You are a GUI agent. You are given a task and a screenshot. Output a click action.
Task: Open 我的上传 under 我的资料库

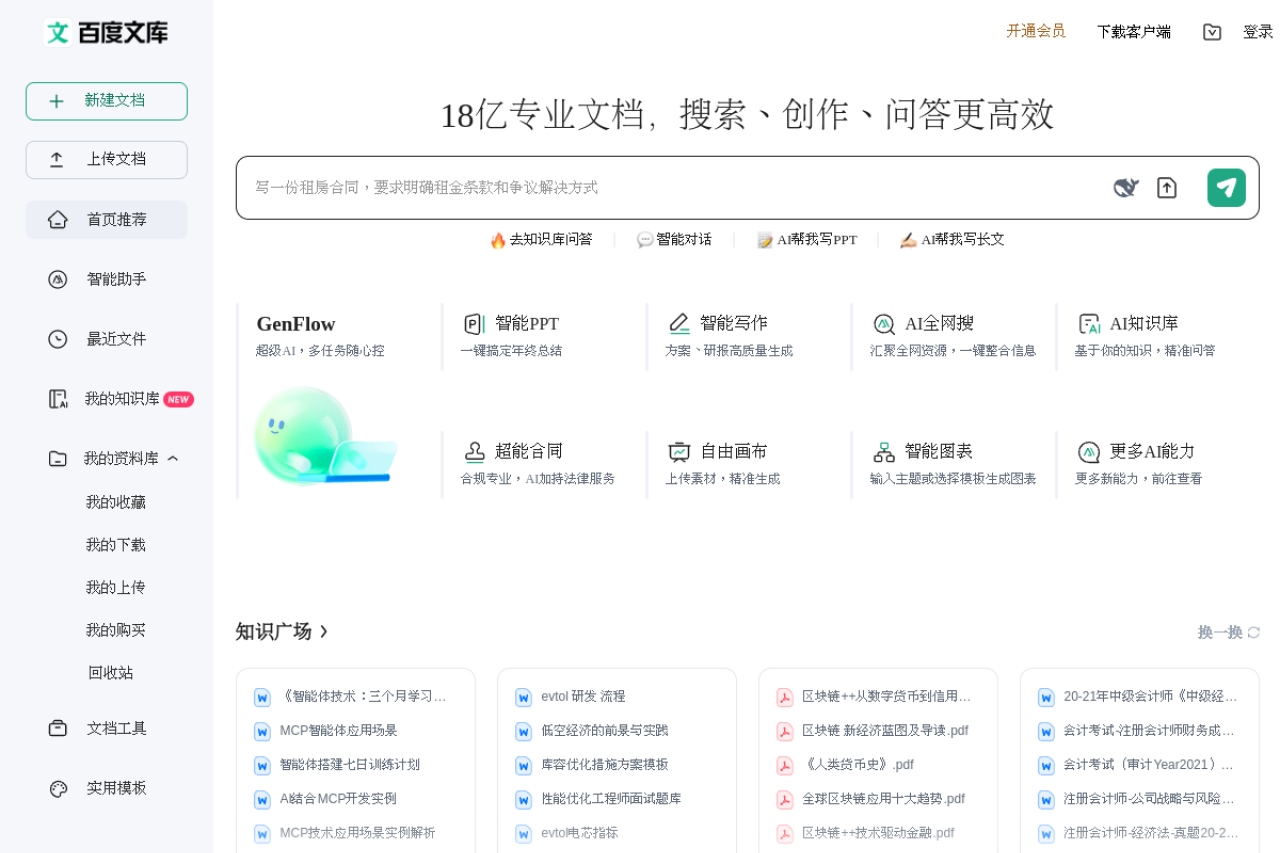point(116,587)
